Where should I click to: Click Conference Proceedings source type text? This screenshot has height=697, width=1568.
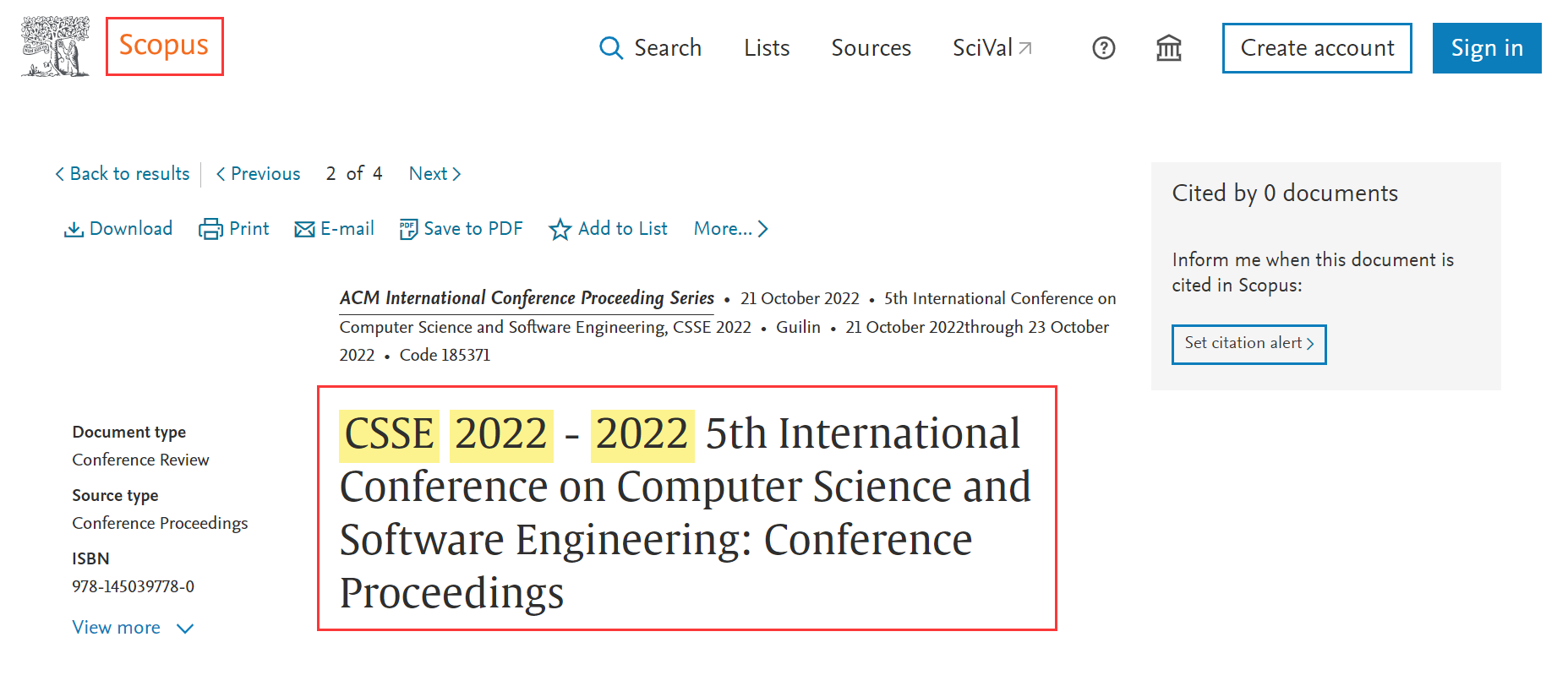(x=160, y=523)
